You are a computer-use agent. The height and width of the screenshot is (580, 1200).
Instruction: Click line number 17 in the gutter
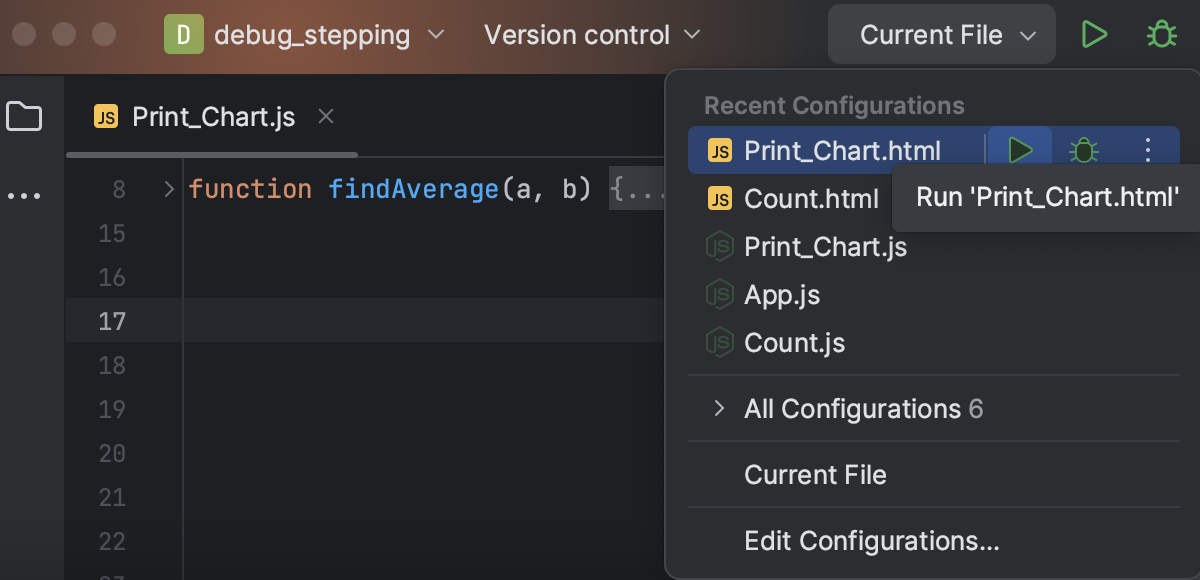point(111,321)
